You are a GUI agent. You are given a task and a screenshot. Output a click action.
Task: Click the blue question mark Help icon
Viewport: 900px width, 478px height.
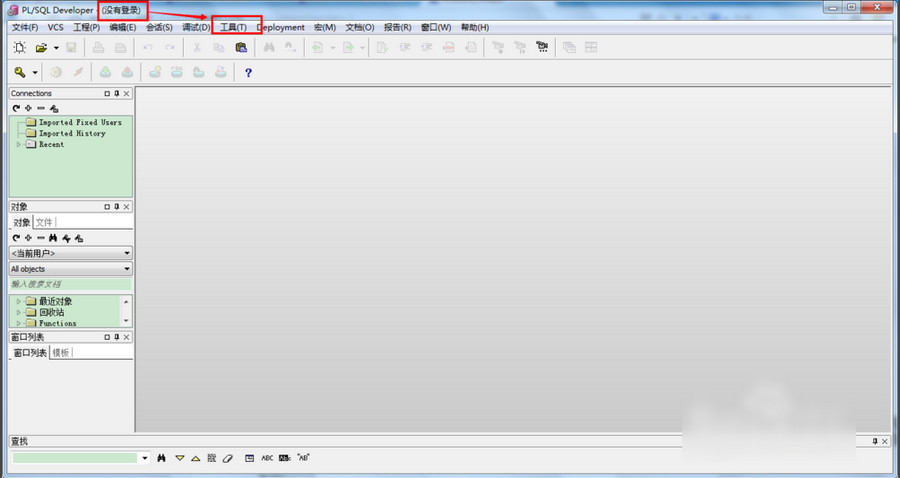pos(248,72)
